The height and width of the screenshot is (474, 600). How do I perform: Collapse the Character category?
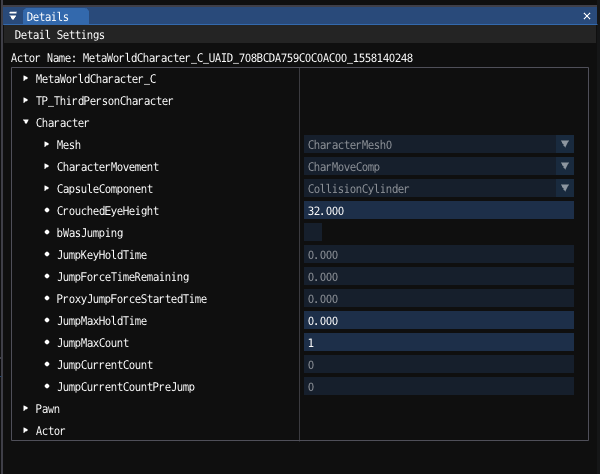point(26,122)
